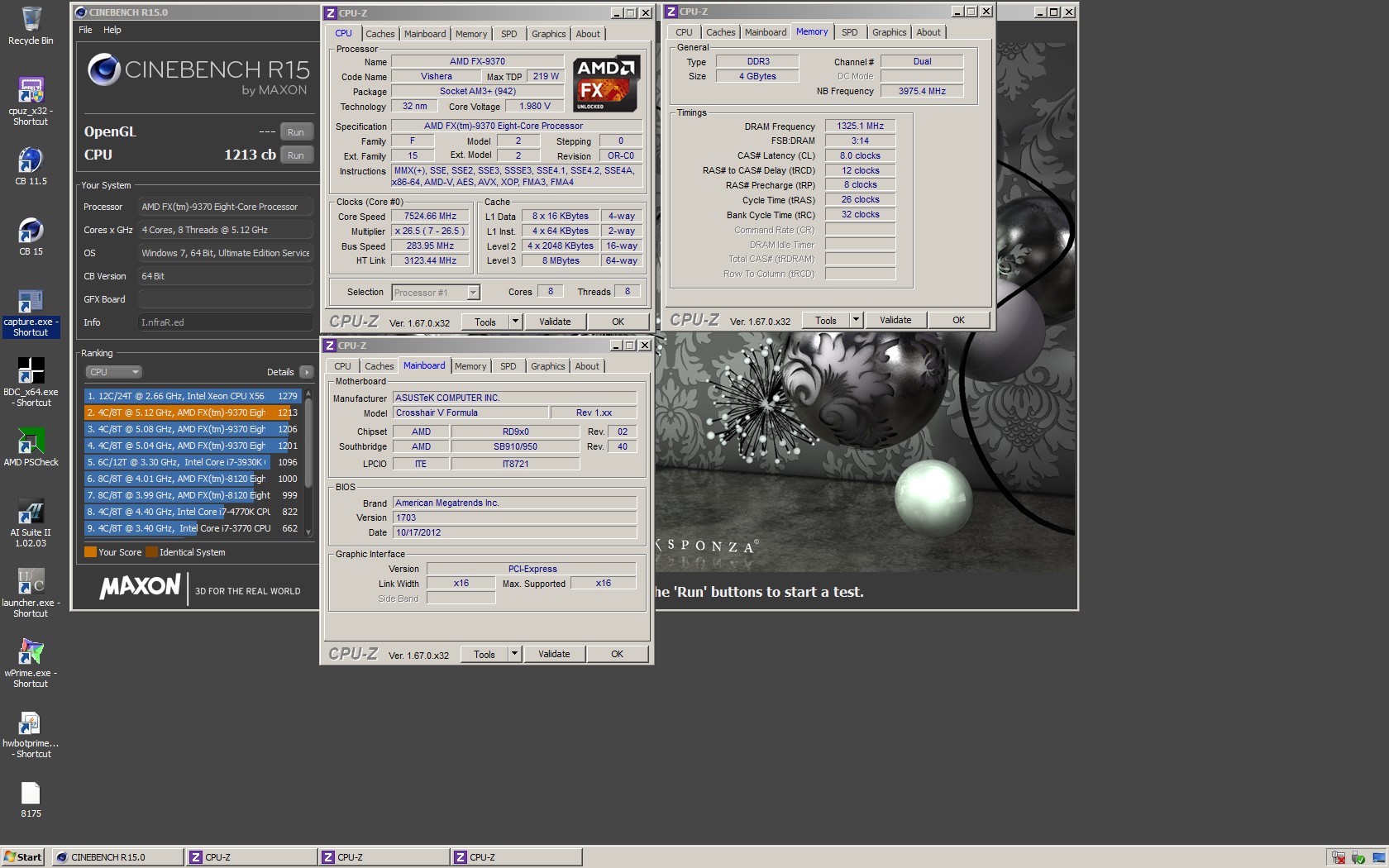Click the Core Speed value 7524.66 MHz
The height and width of the screenshot is (868, 1389).
(x=430, y=217)
